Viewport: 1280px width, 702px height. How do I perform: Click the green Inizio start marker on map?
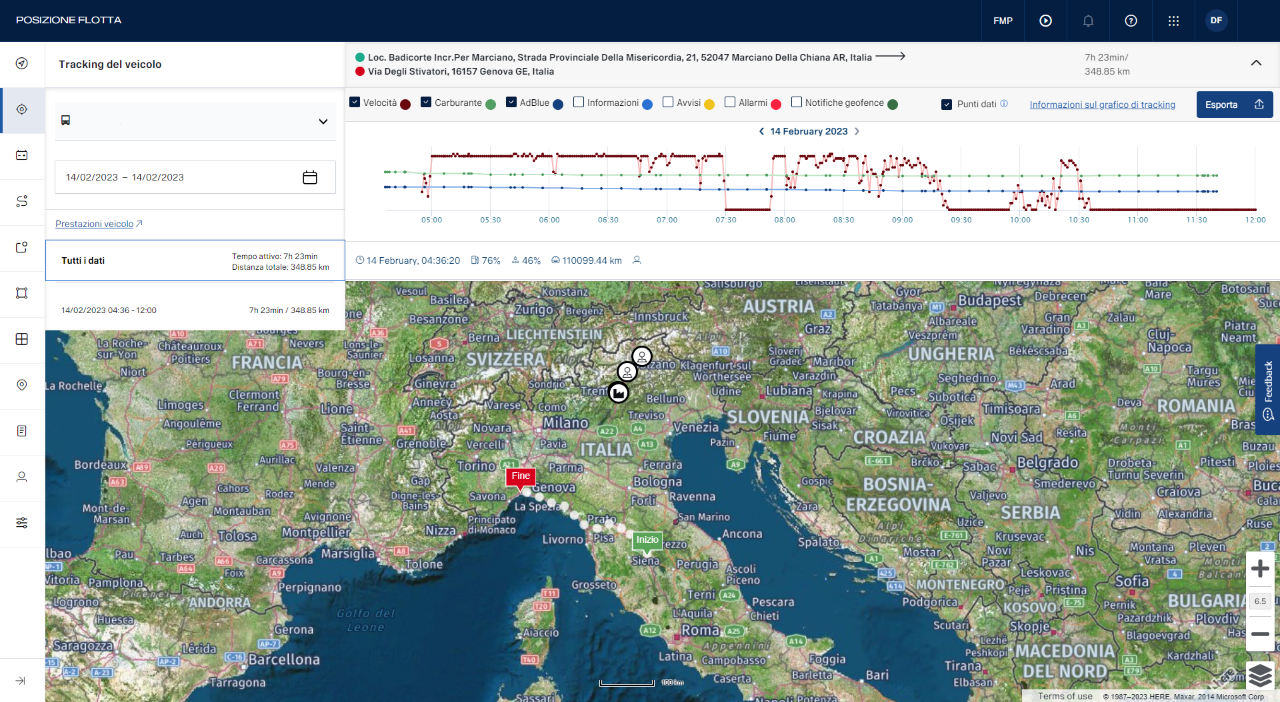tap(647, 541)
